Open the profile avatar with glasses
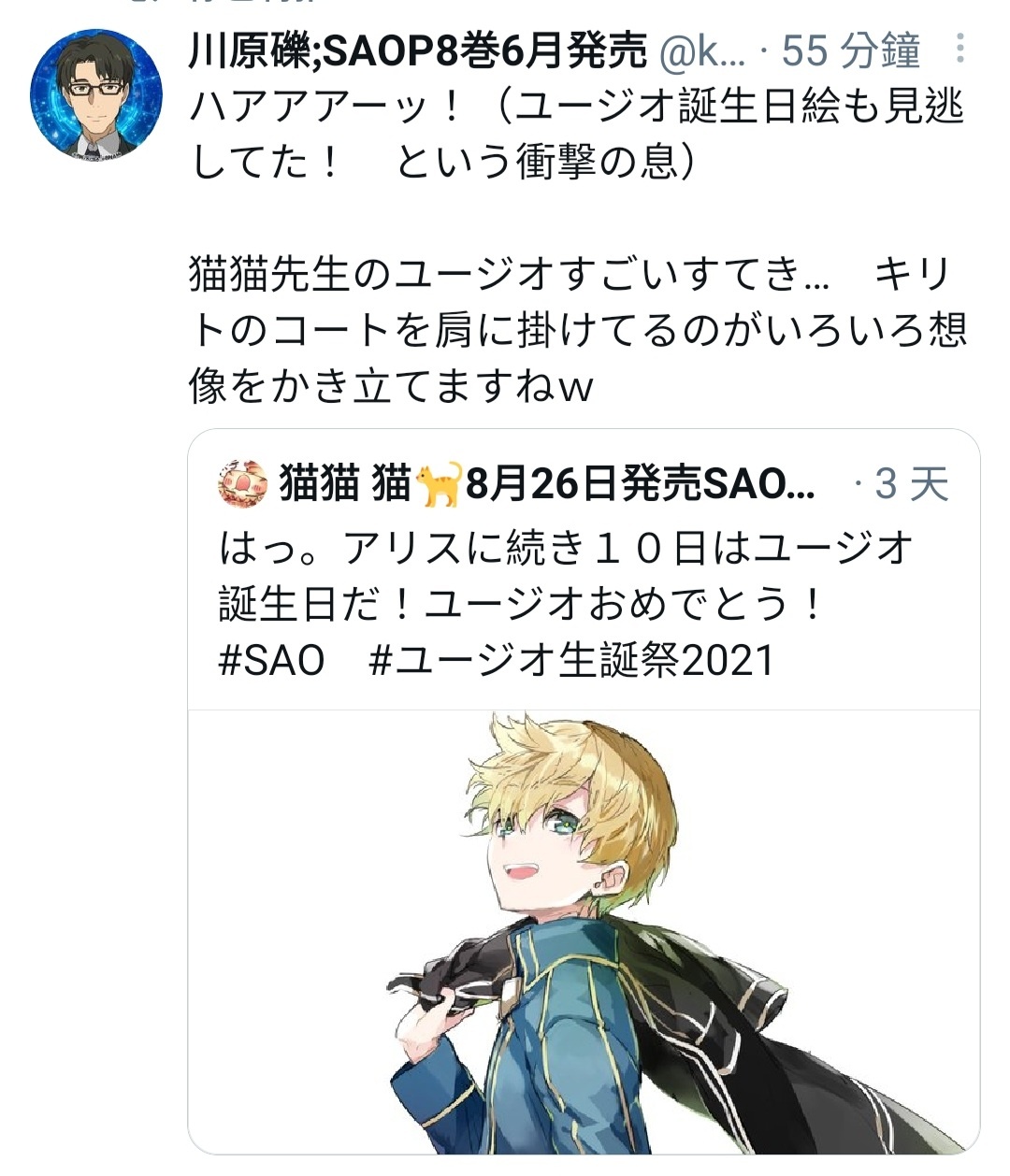Screen dimensions: 1010x1176 (x=96, y=95)
